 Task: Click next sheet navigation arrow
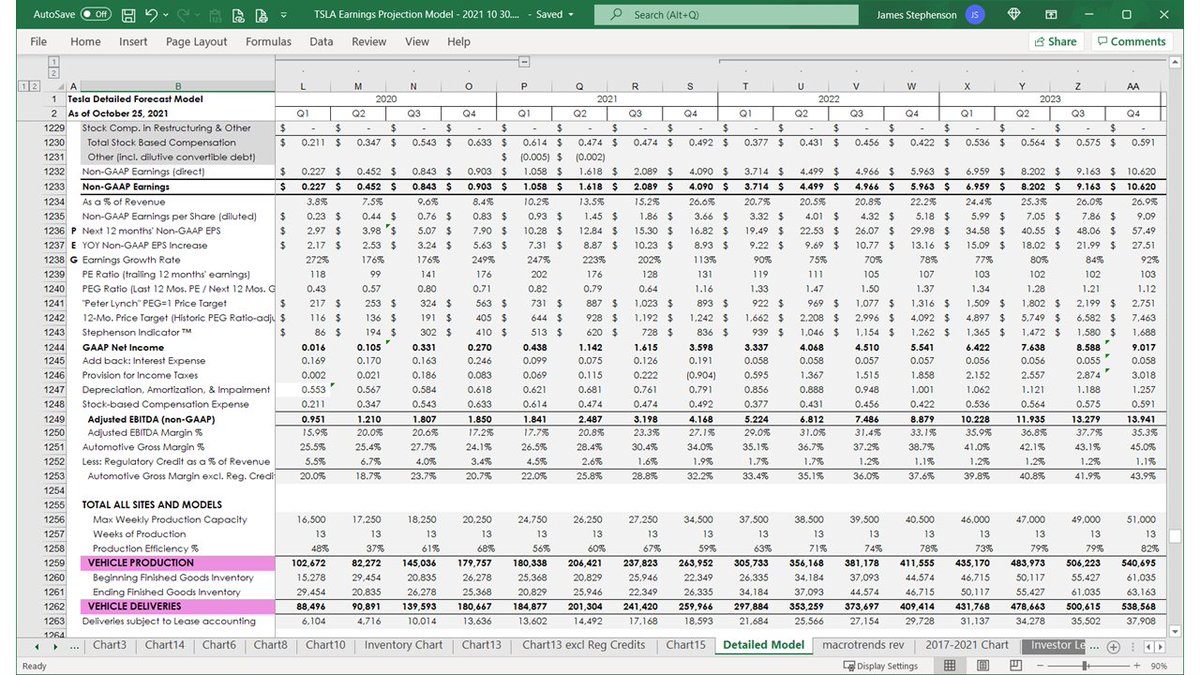pos(58,647)
